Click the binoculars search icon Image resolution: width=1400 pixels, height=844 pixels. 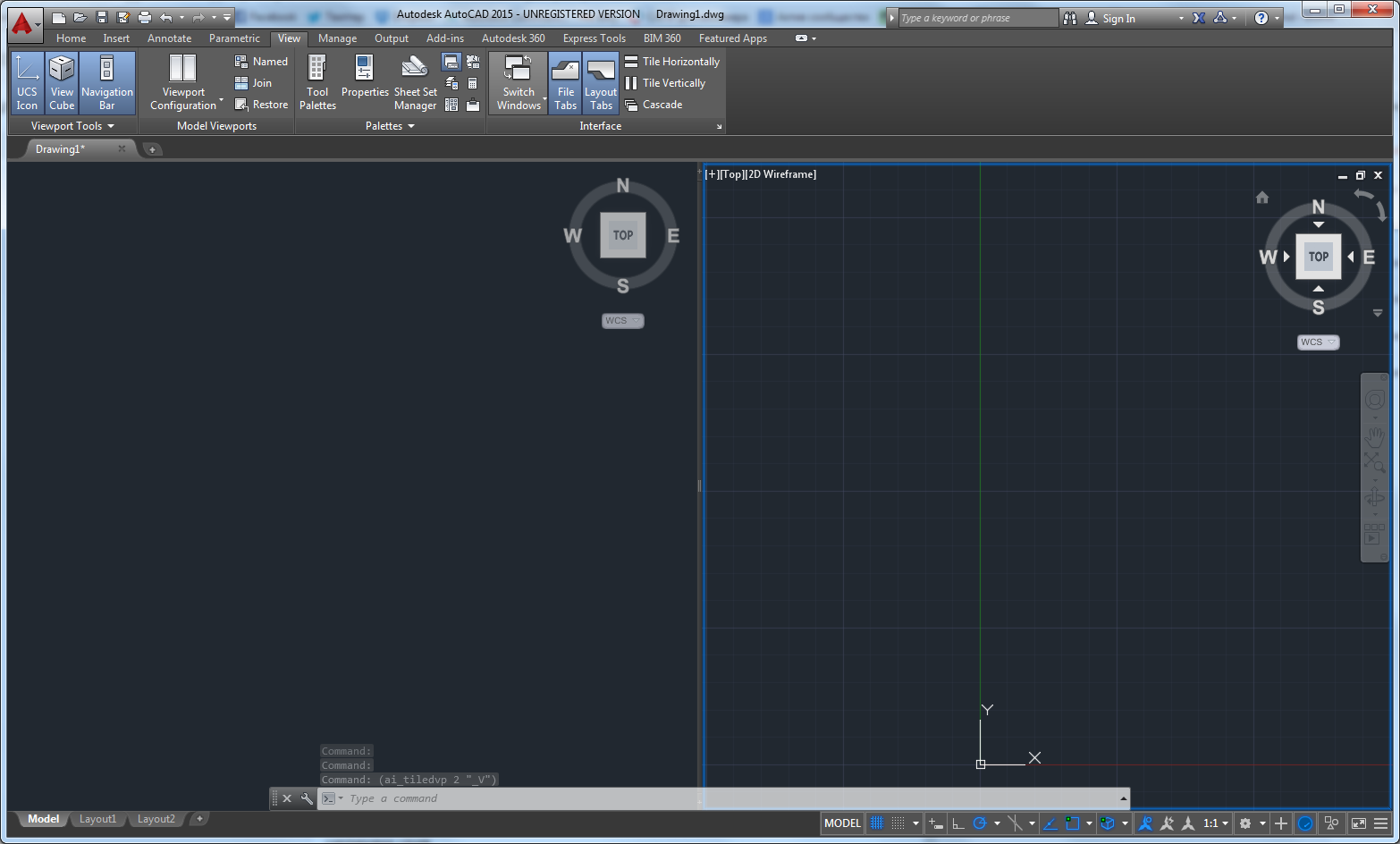pos(1070,18)
